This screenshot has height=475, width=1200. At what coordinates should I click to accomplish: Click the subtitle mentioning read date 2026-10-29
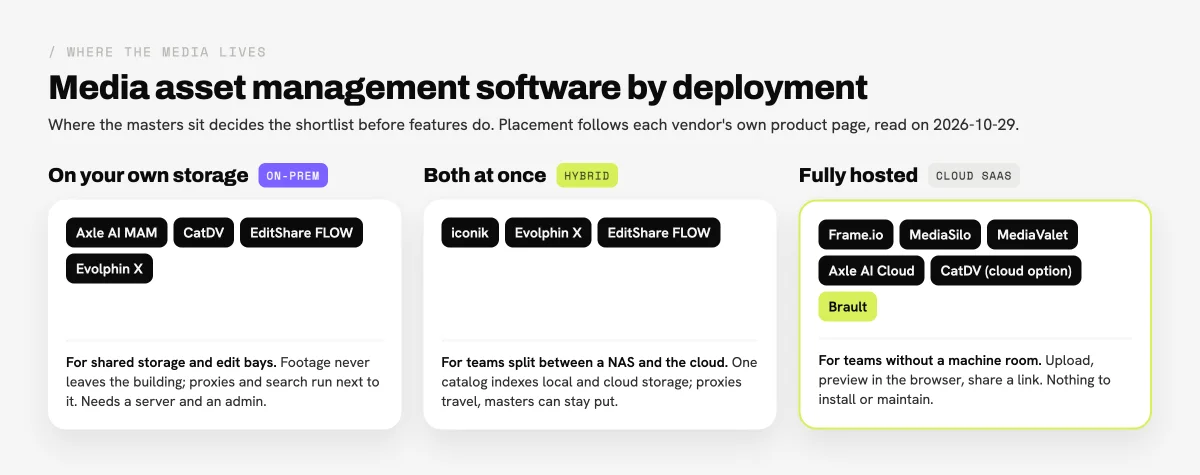coord(533,125)
